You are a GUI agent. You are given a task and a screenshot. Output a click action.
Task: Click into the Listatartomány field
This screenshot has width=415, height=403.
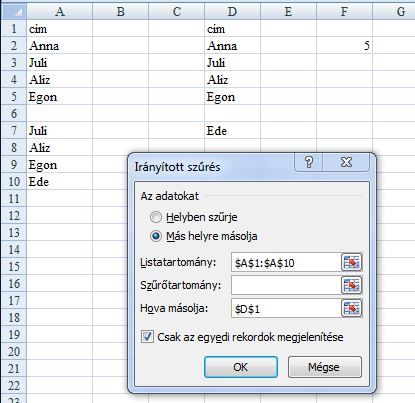point(286,263)
